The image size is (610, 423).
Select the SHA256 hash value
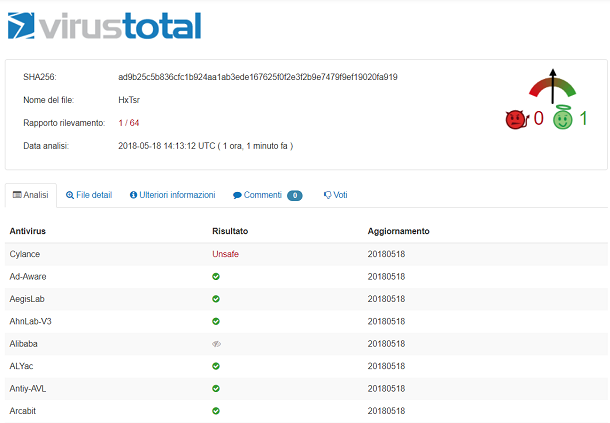(x=258, y=77)
